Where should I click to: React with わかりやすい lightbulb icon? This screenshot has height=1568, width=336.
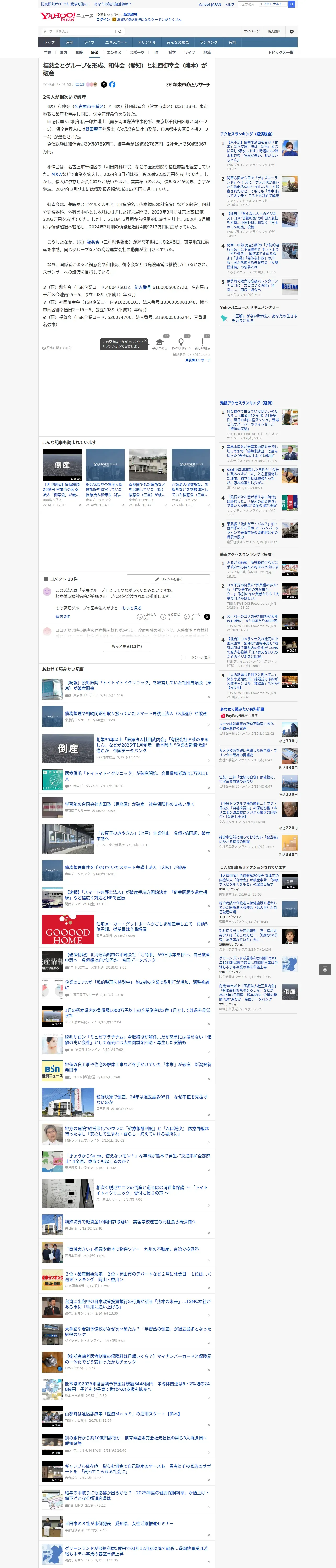[181, 342]
